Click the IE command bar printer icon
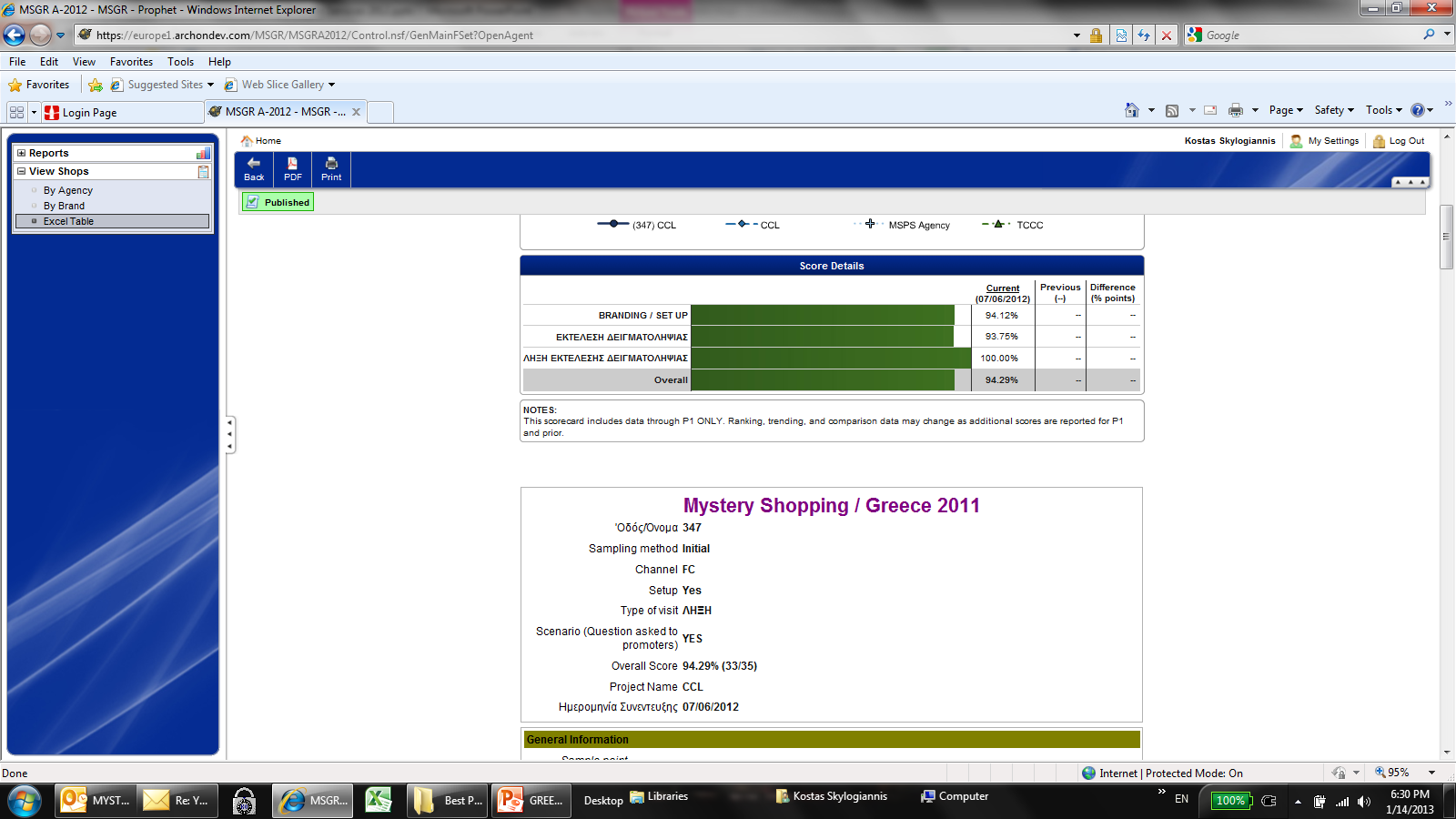Image resolution: width=1456 pixels, height=819 pixels. pos(1235,110)
